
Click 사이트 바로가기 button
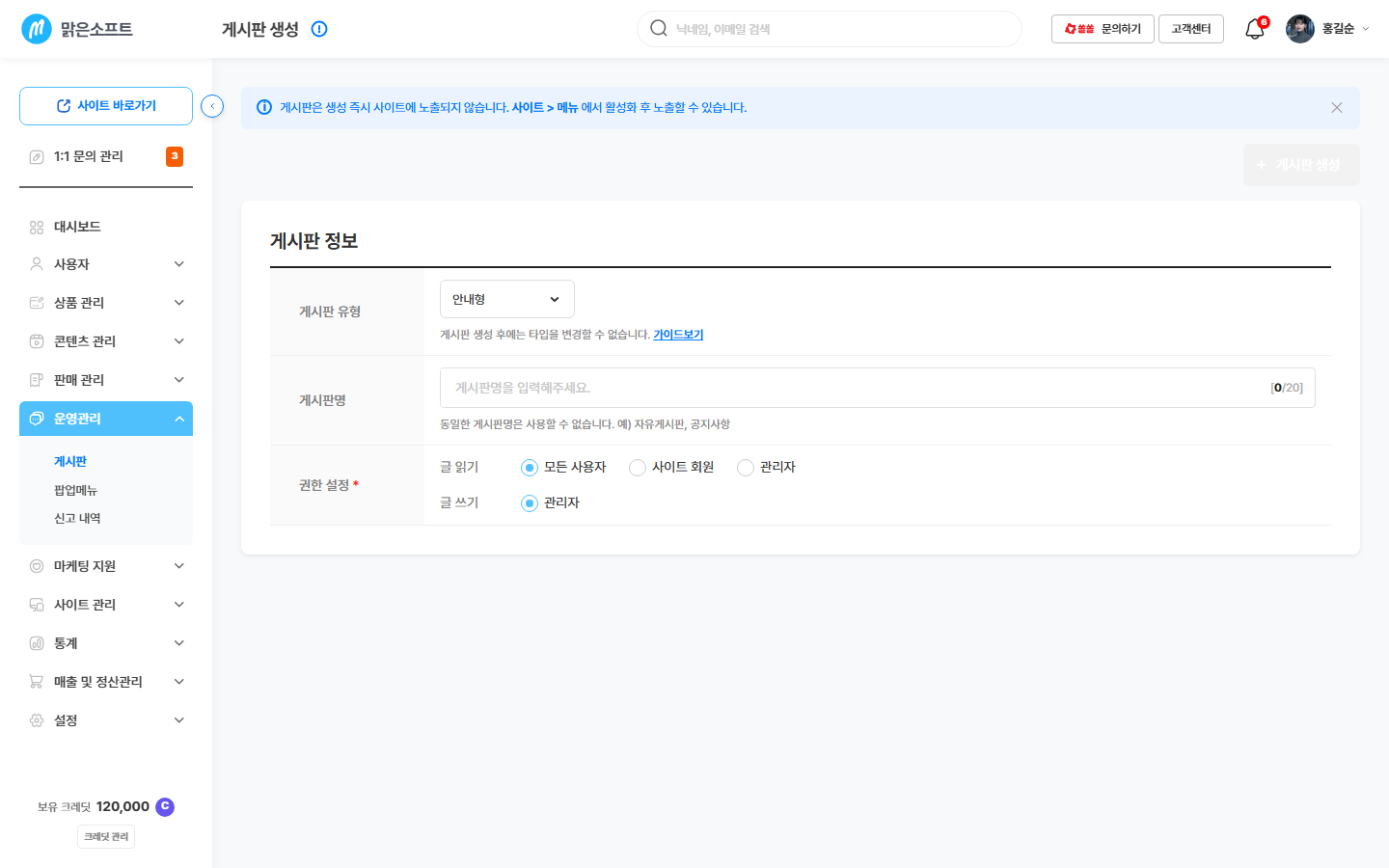(x=106, y=106)
